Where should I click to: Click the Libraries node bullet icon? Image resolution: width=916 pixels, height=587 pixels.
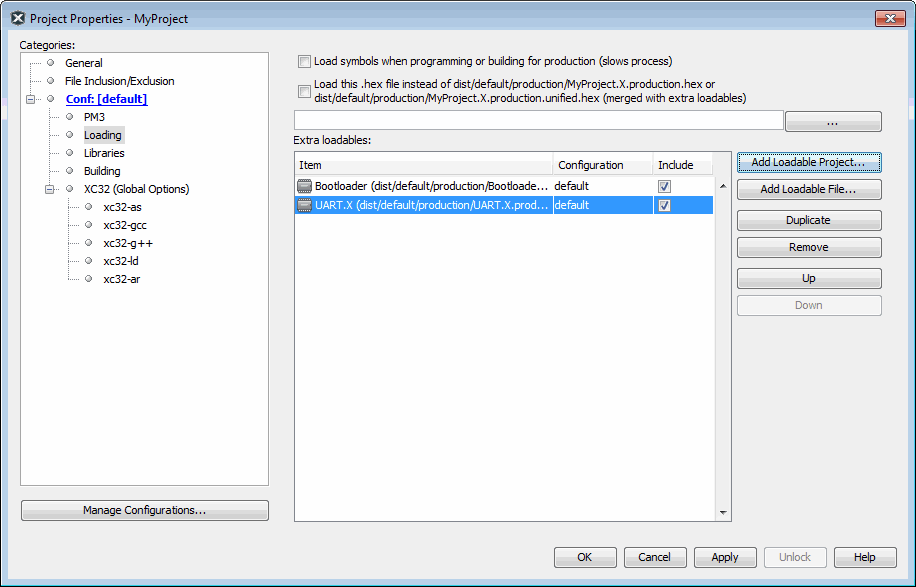tap(70, 153)
